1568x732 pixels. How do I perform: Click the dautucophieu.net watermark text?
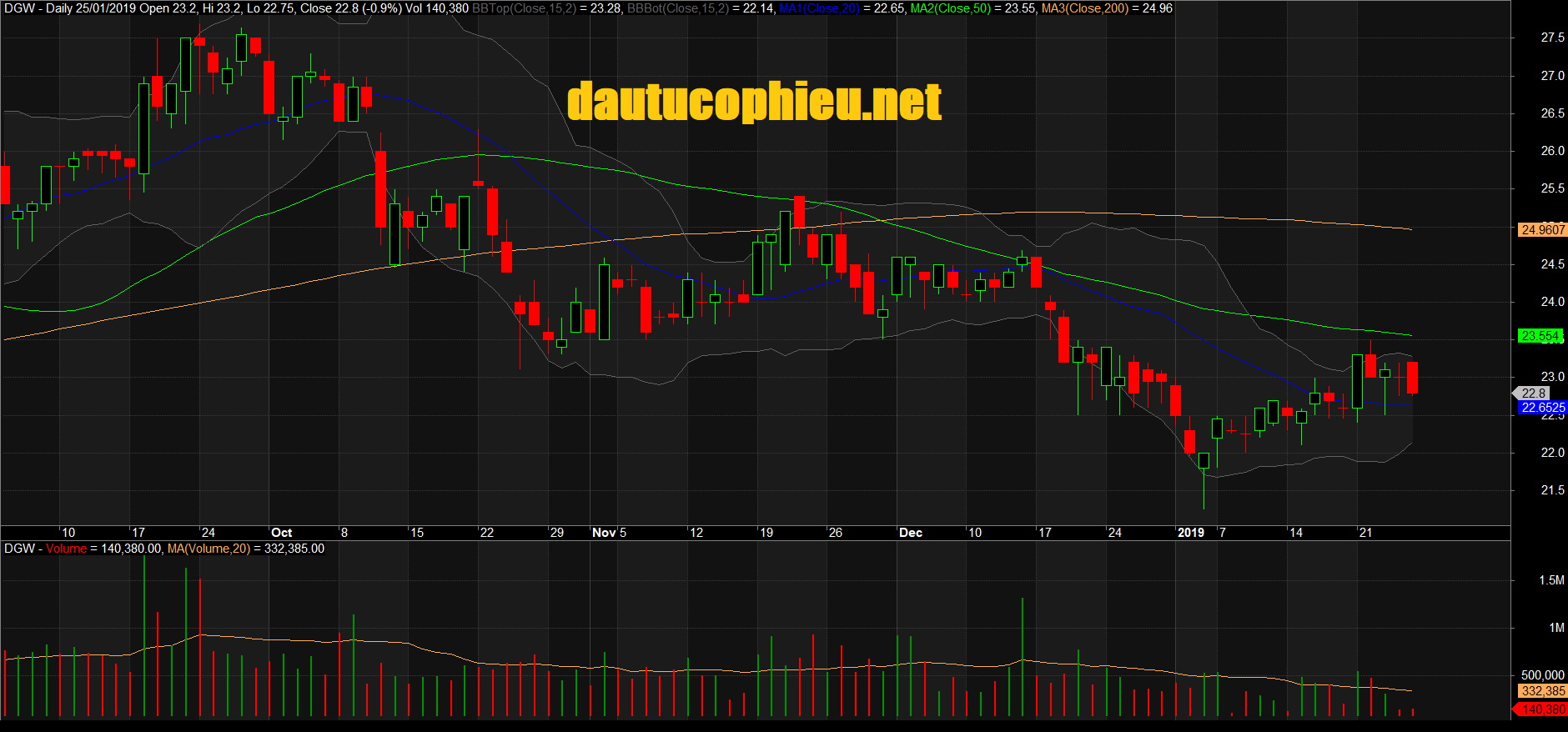tap(754, 102)
